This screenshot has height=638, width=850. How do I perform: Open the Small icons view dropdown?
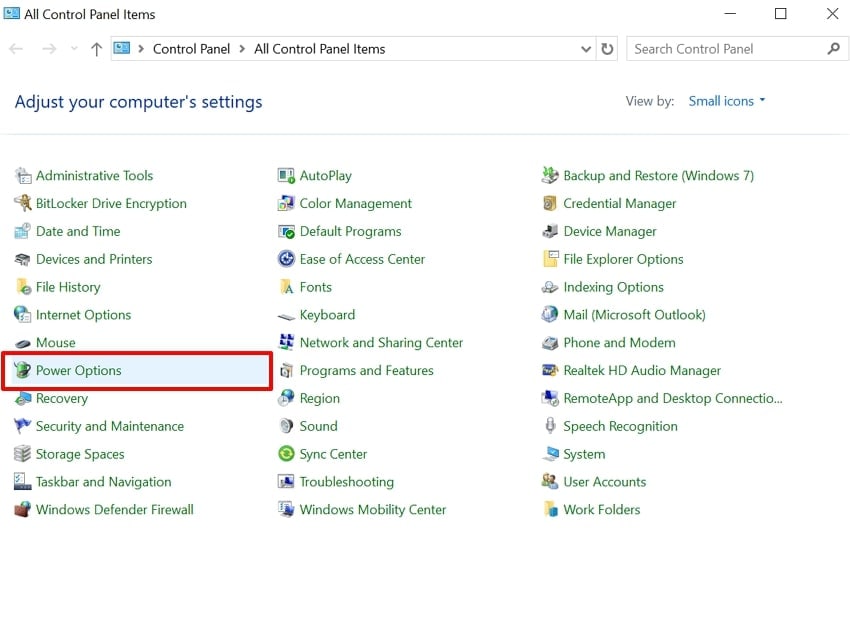pyautogui.click(x=726, y=101)
